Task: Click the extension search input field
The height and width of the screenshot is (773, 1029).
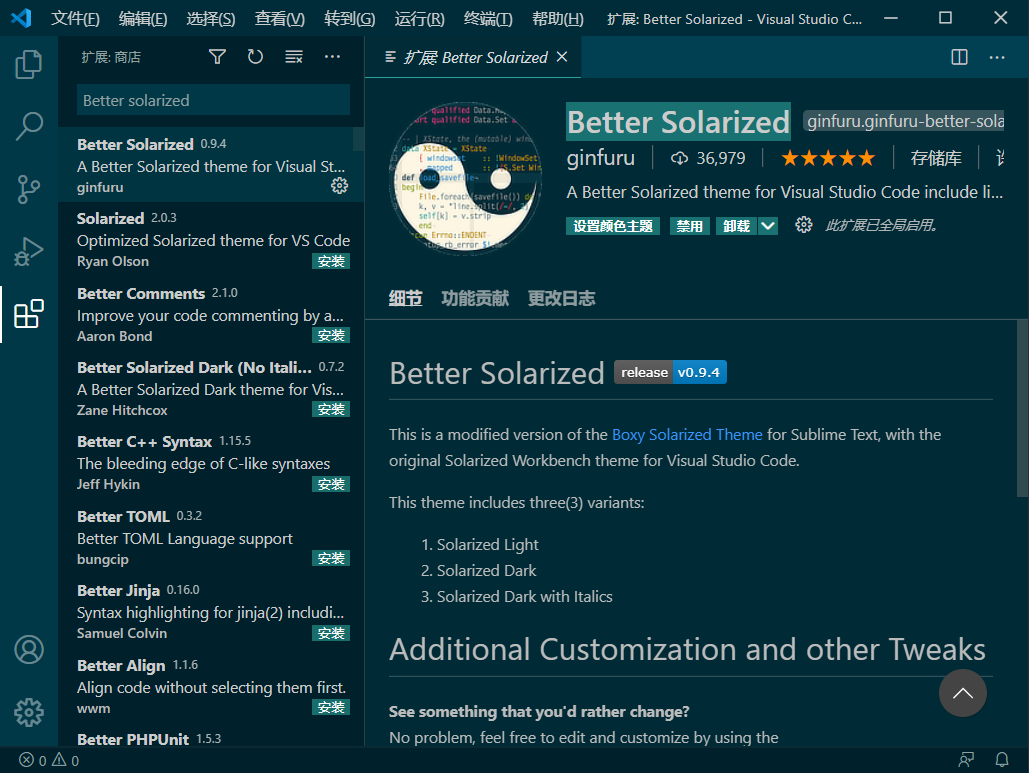Action: pos(213,100)
